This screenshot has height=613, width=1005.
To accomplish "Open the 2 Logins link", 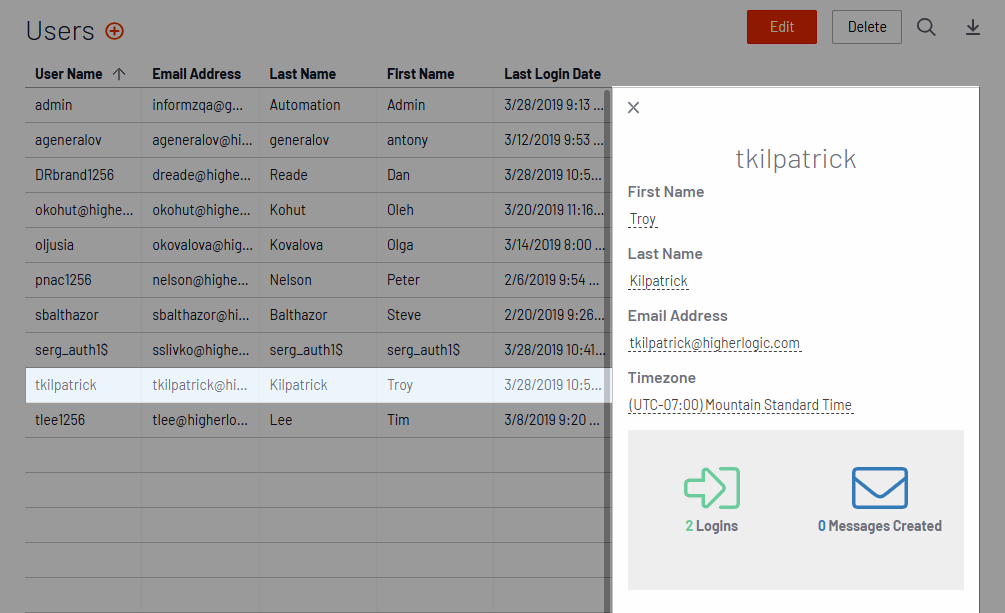I will tap(711, 526).
